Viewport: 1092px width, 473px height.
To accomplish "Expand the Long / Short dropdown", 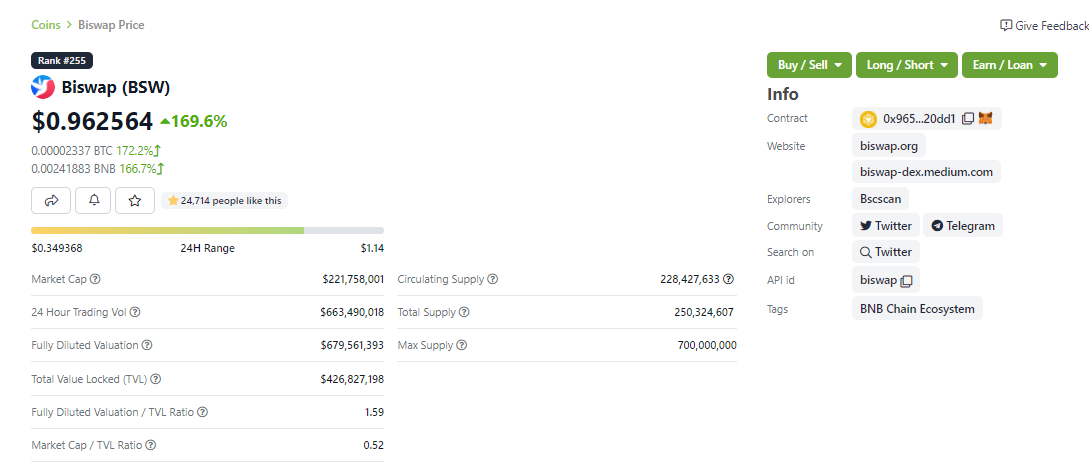I will click(x=907, y=65).
